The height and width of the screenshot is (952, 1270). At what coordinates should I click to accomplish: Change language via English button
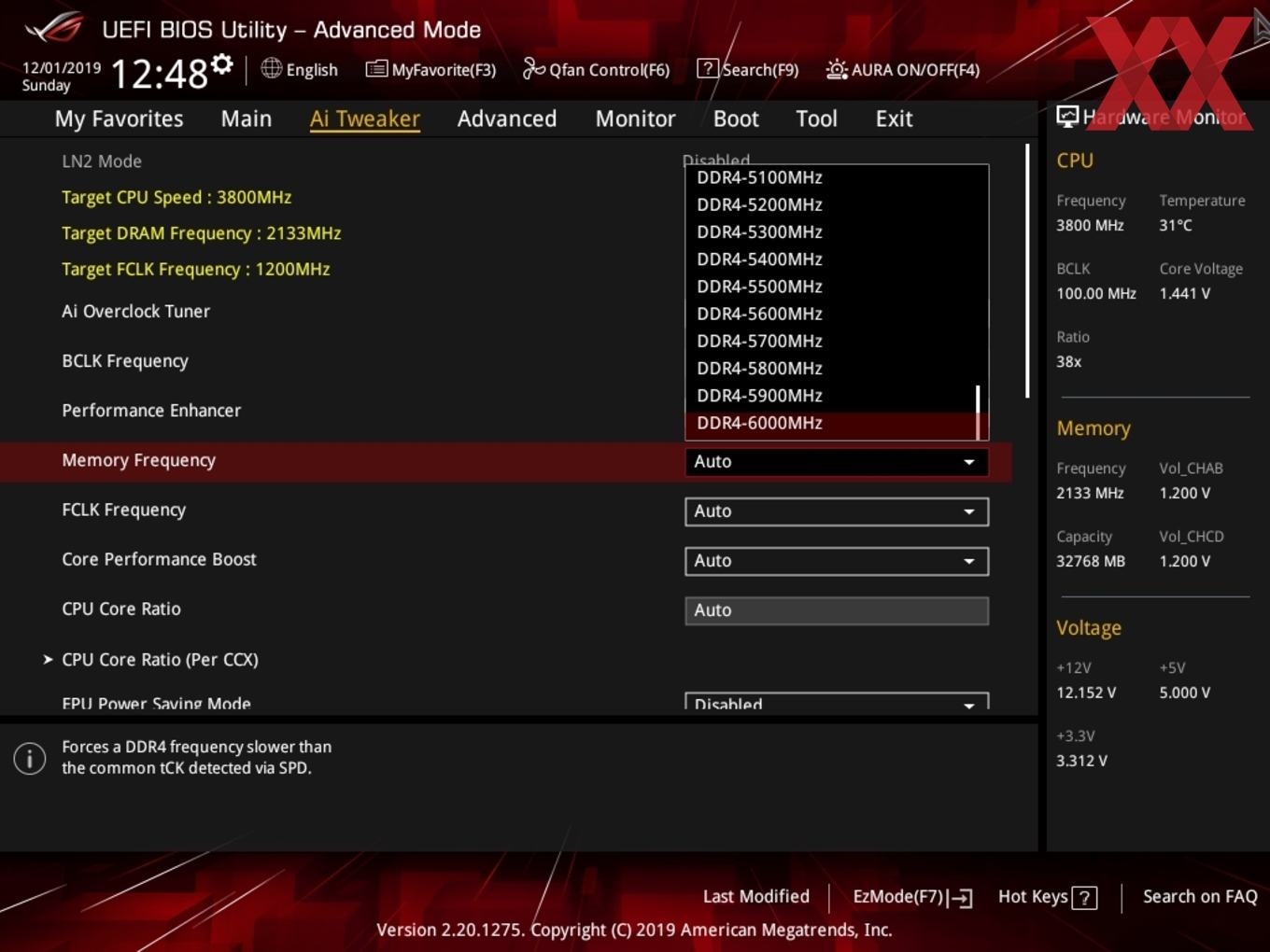[x=299, y=69]
